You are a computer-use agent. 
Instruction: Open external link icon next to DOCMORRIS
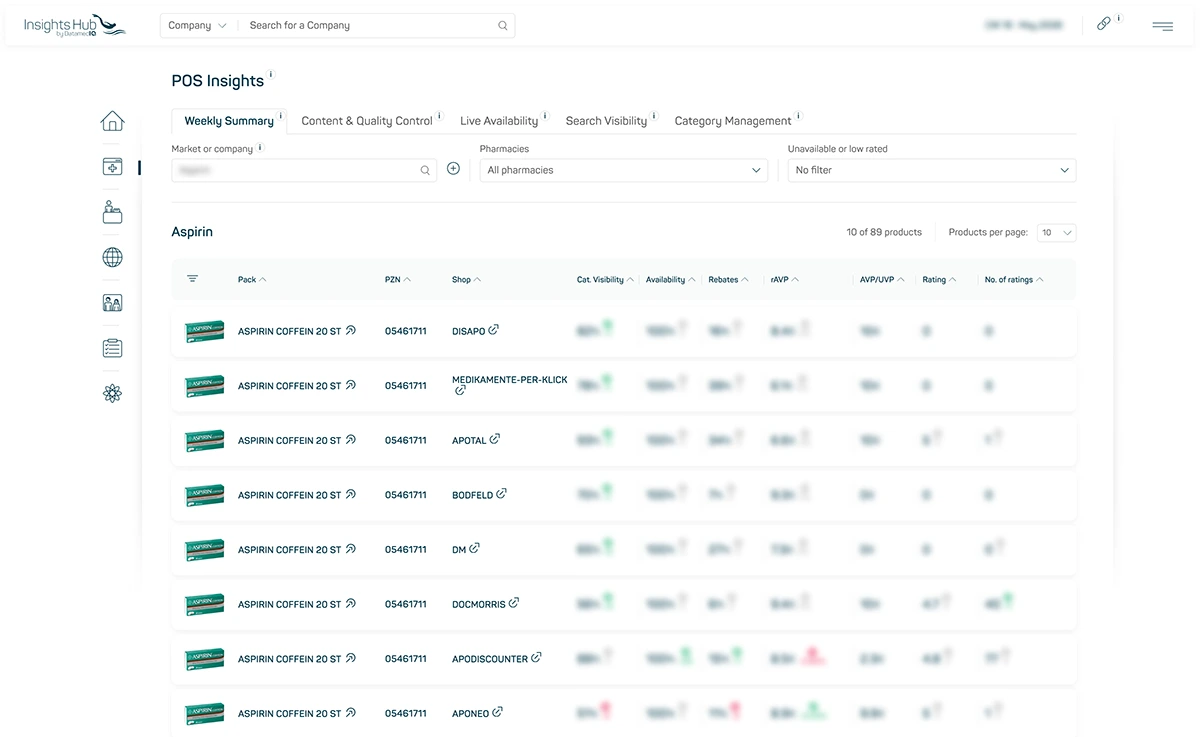tap(514, 603)
